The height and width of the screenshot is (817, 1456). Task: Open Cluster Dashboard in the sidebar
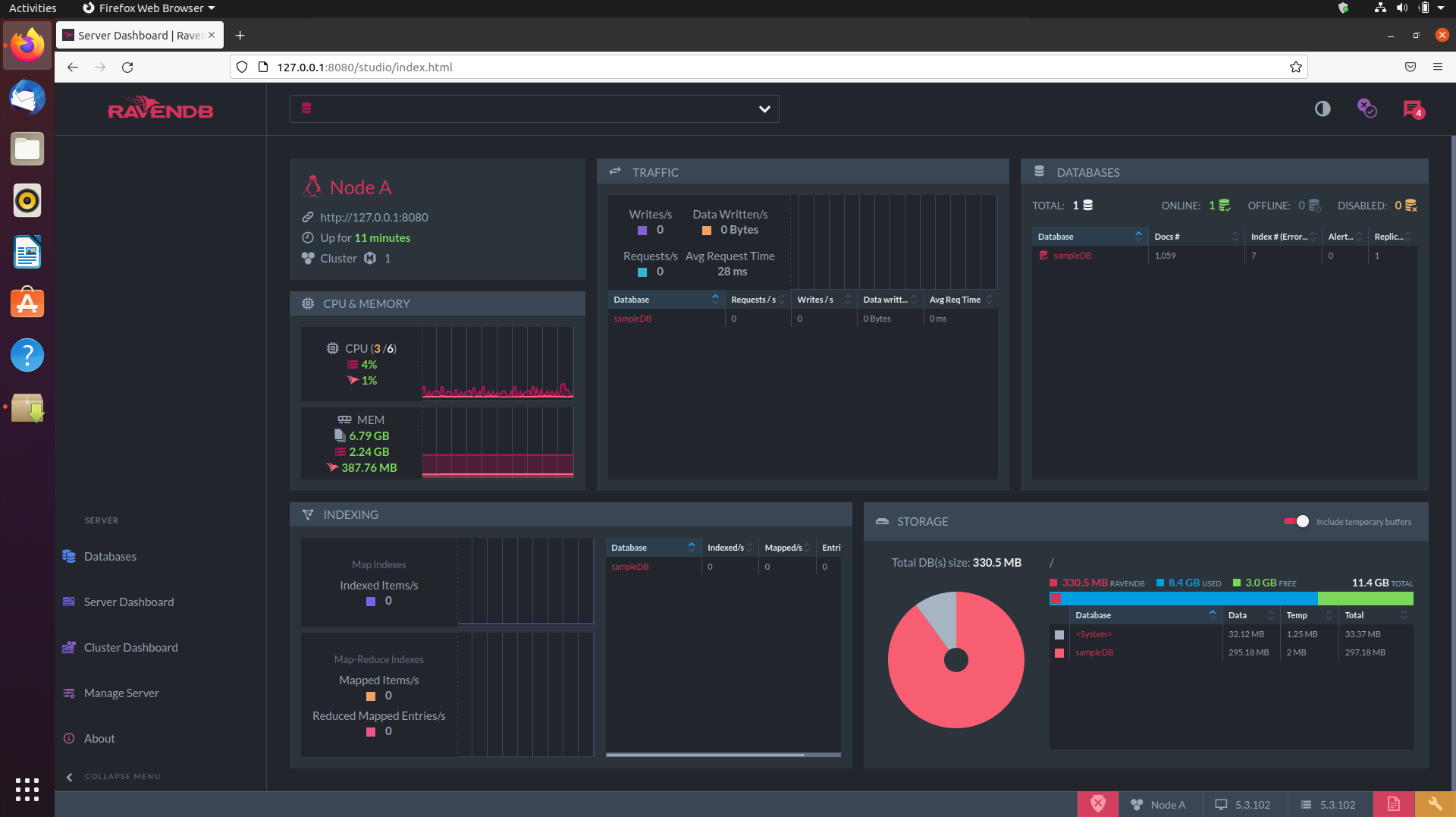130,647
